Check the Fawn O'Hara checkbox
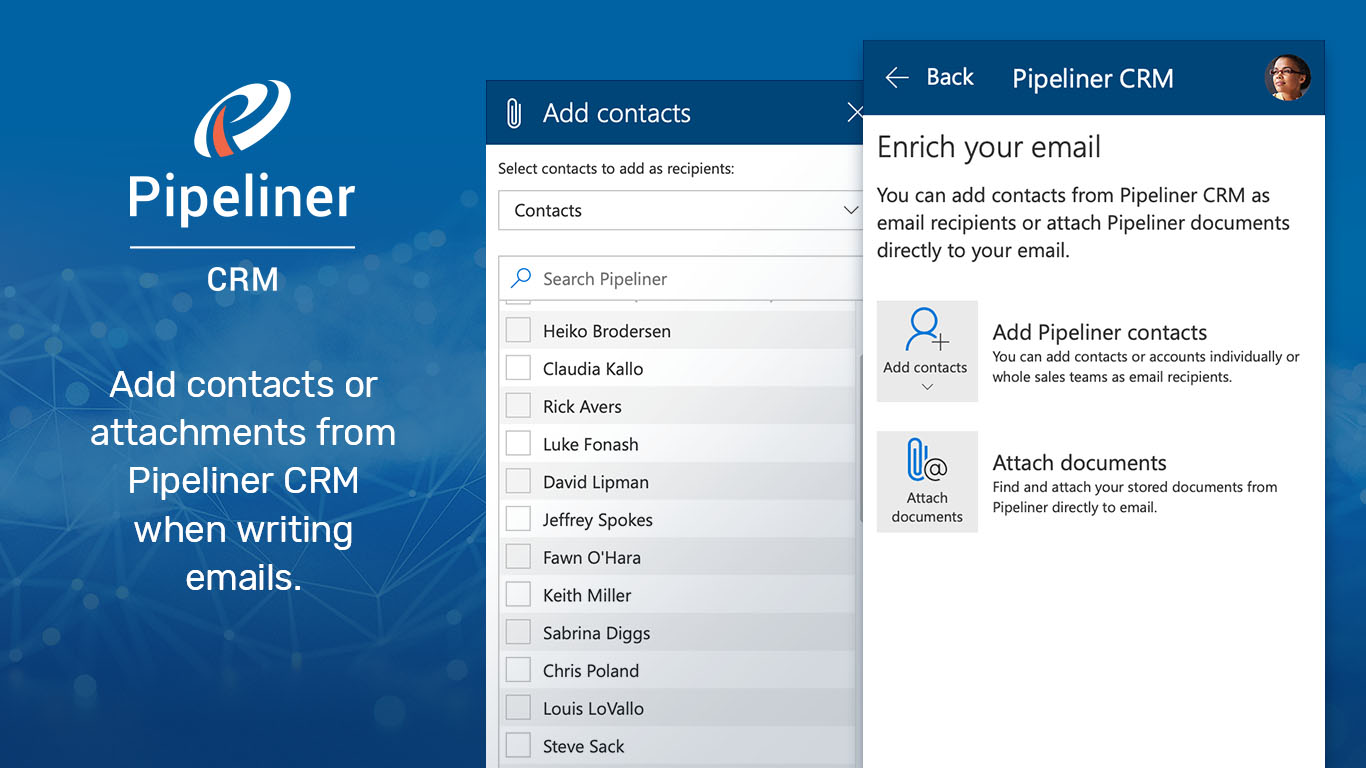Viewport: 1366px width, 768px height. 518,557
